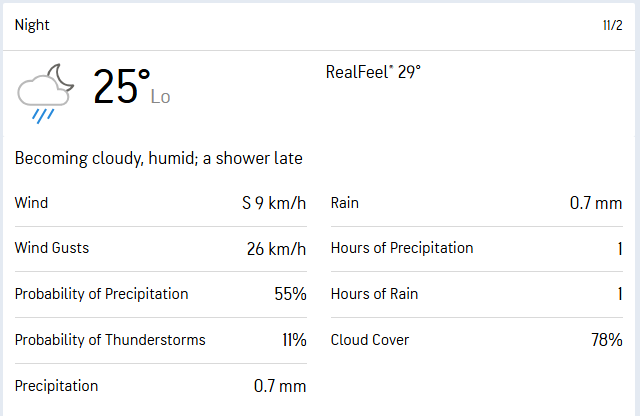Select the Wind row label

pos(31,203)
